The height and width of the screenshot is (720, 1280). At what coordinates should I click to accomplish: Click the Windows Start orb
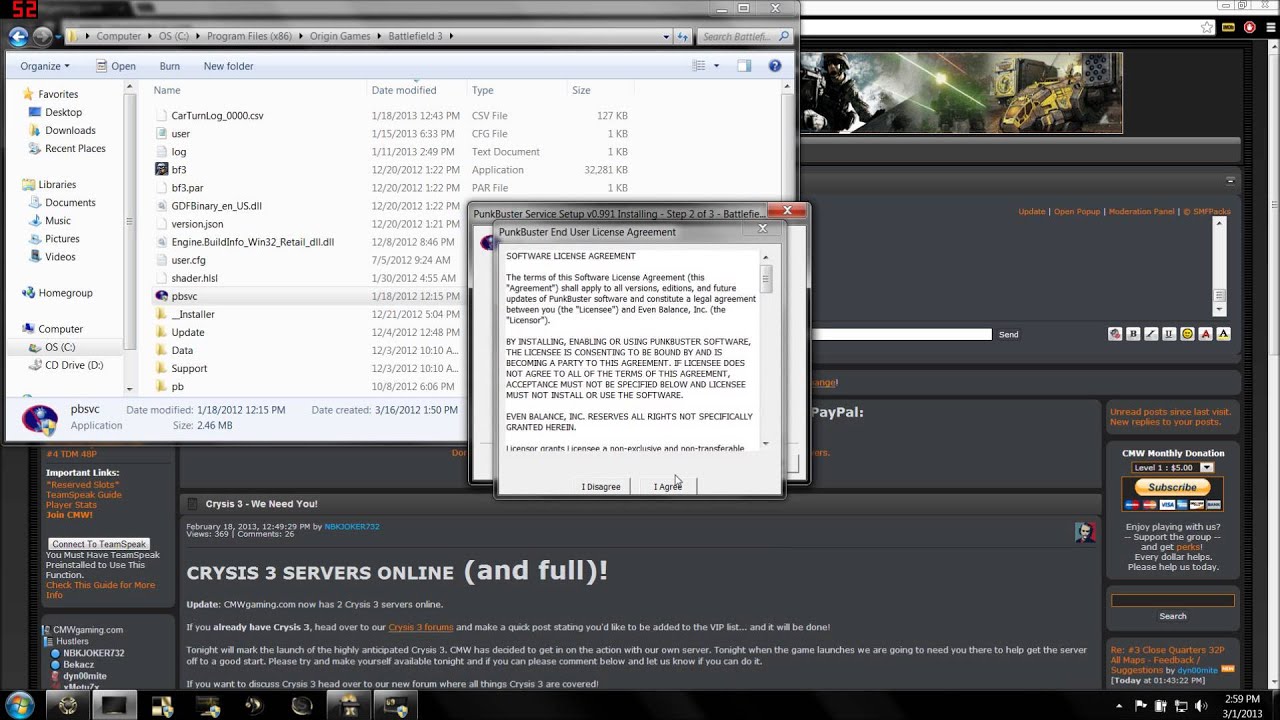pos(20,705)
